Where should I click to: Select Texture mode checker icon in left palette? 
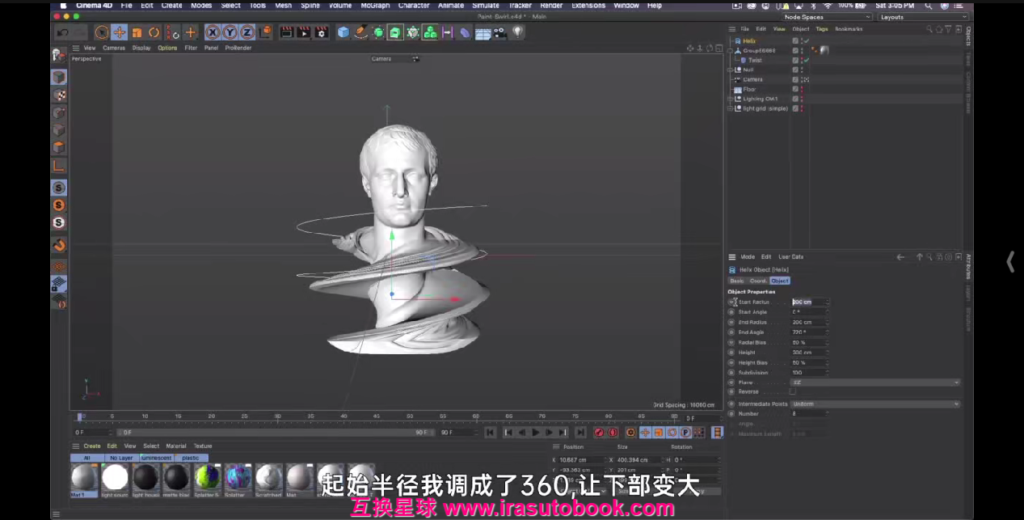(59, 95)
